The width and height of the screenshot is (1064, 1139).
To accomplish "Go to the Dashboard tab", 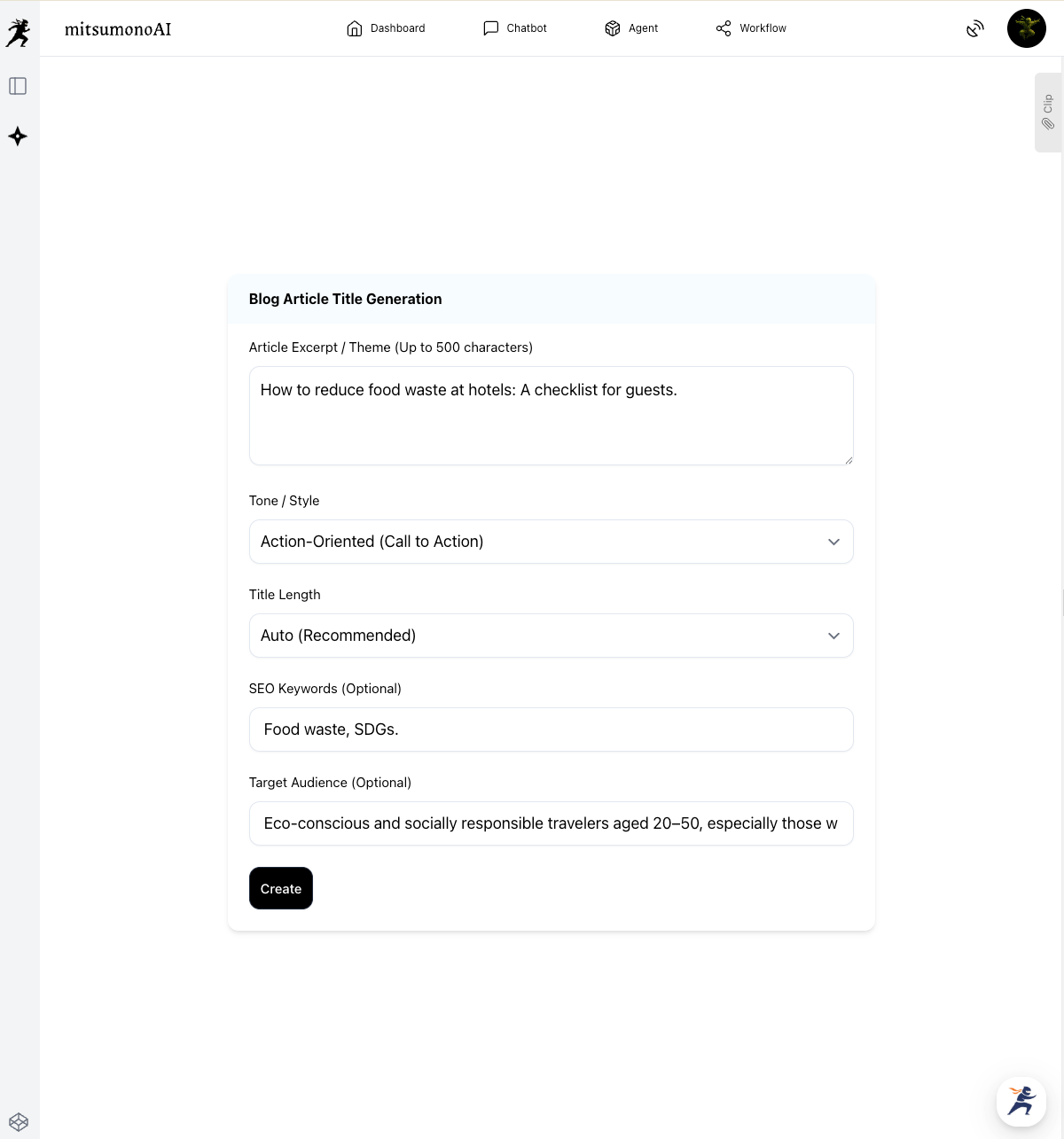I will click(386, 28).
